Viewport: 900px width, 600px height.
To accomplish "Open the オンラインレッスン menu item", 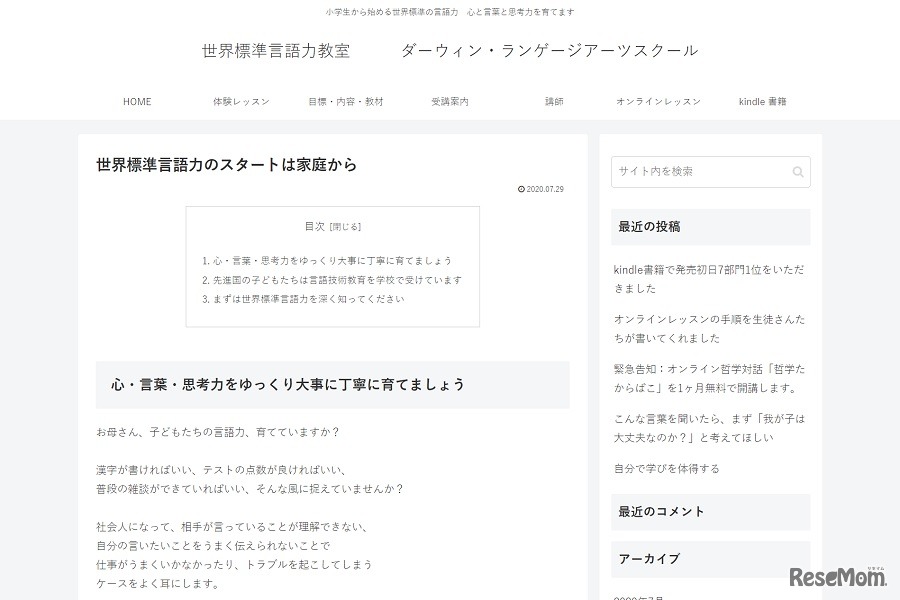I will pyautogui.click(x=658, y=102).
